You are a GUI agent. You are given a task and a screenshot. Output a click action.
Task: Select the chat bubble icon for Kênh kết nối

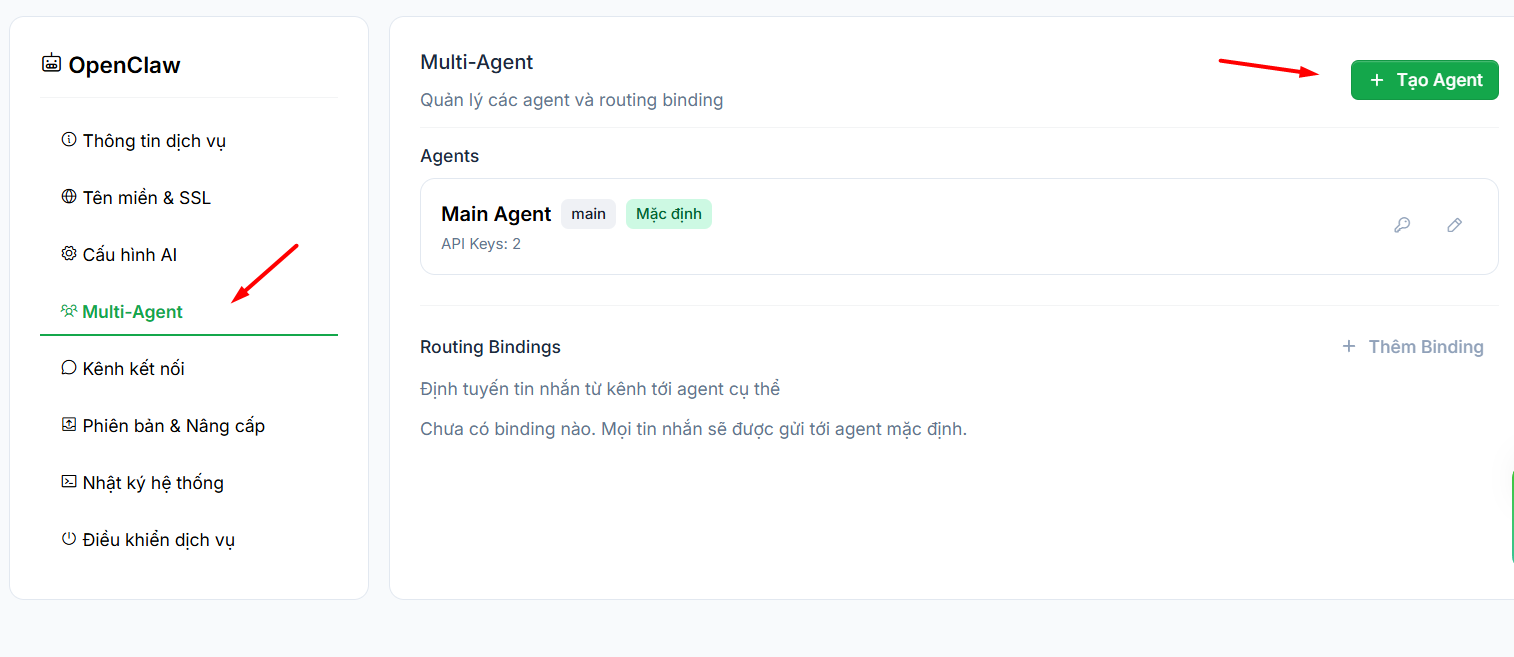click(67, 367)
